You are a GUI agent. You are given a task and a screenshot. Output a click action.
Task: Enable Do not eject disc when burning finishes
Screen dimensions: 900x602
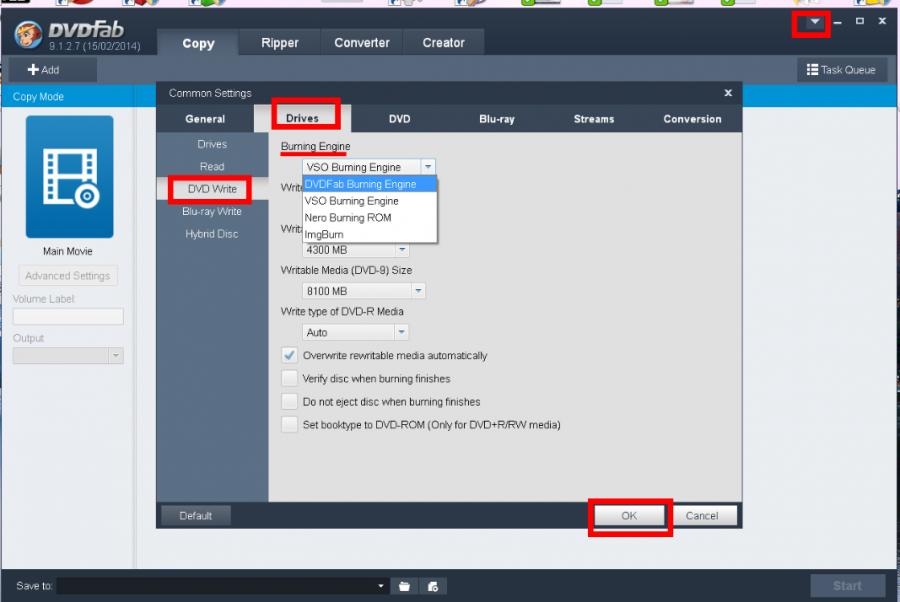pyautogui.click(x=289, y=401)
